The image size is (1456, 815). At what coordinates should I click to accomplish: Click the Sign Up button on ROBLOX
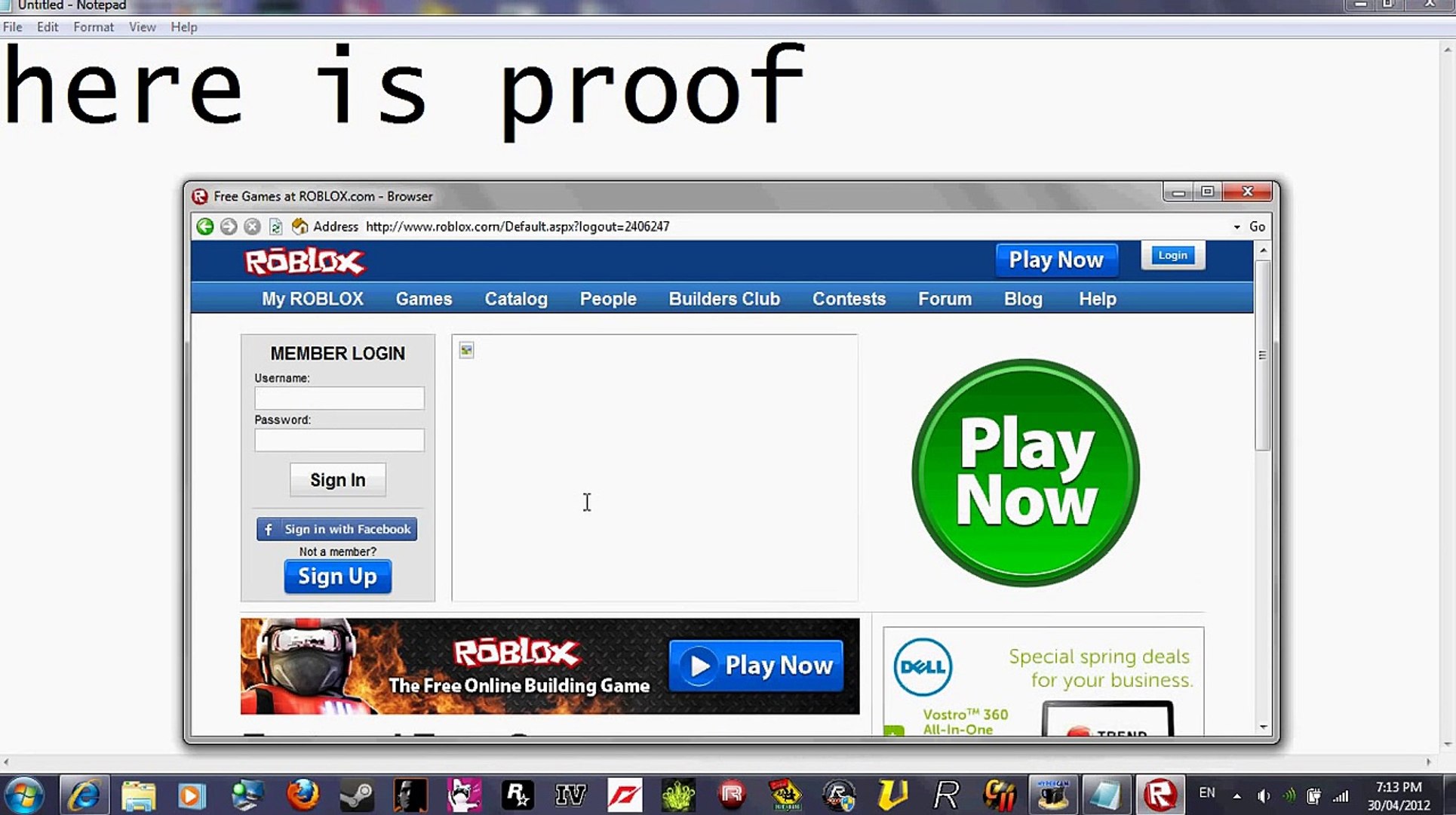click(337, 576)
